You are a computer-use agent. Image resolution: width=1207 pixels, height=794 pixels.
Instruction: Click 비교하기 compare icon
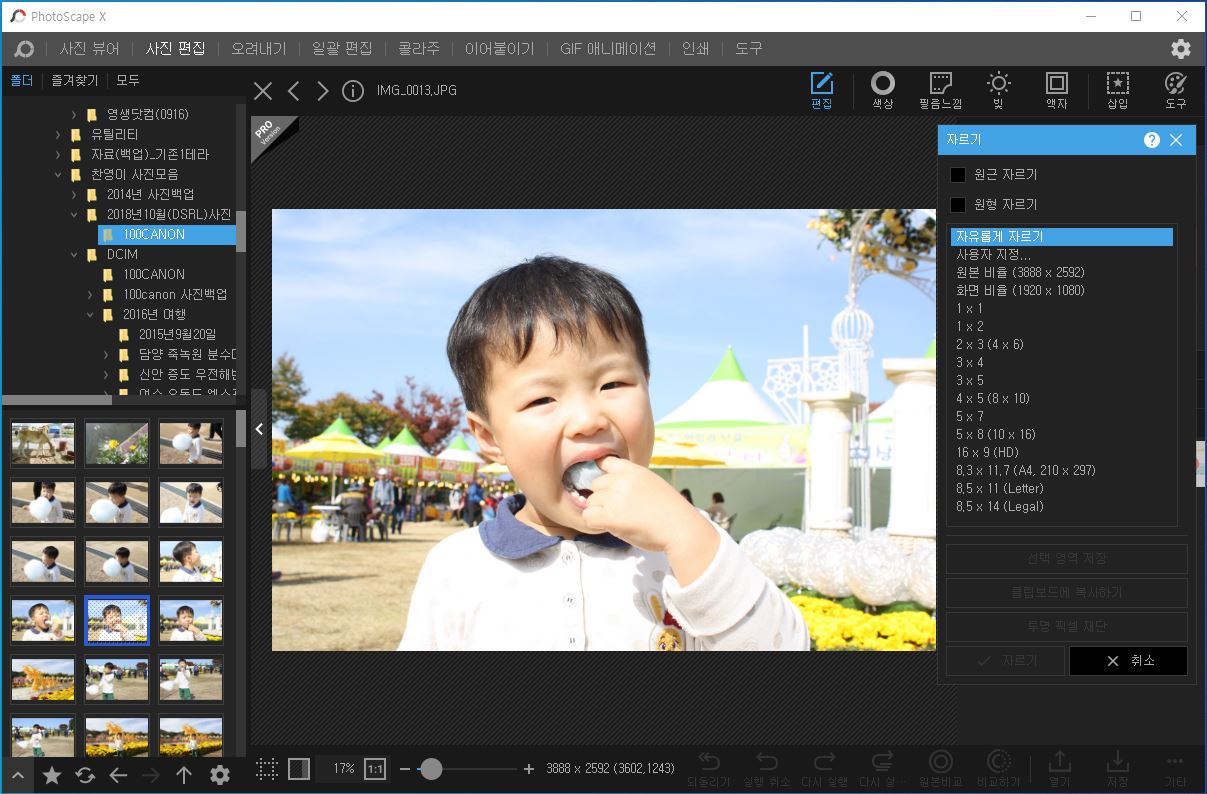[998, 768]
